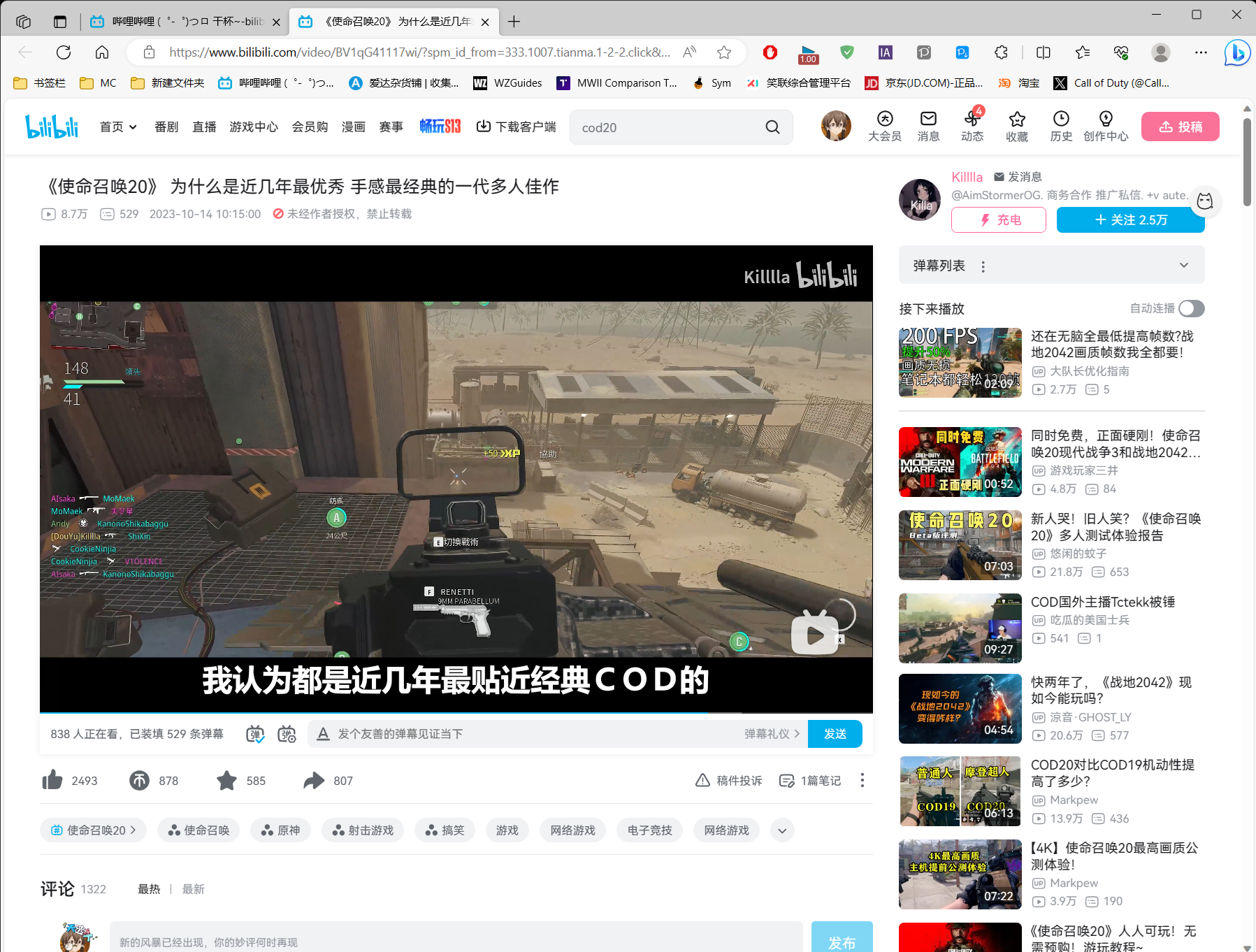The image size is (1256, 952).
Task: Open 游戏中心 navigation item
Action: point(254,127)
